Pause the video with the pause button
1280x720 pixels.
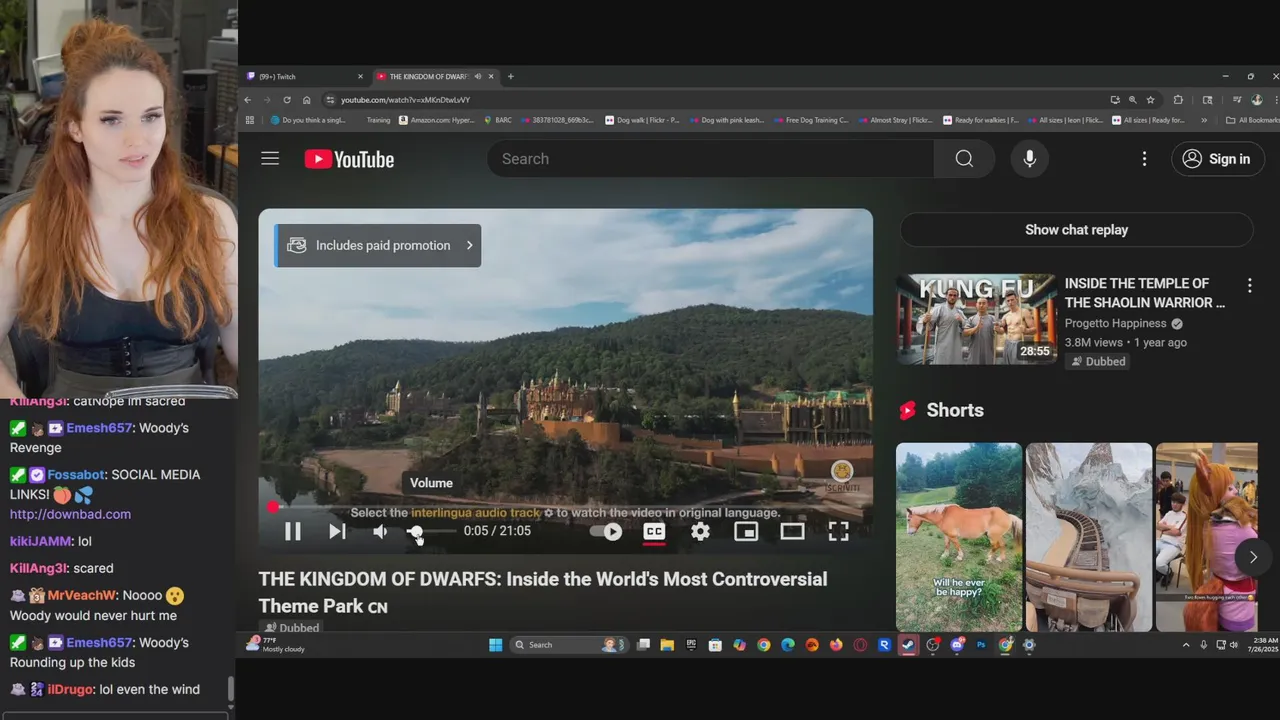pyautogui.click(x=292, y=532)
